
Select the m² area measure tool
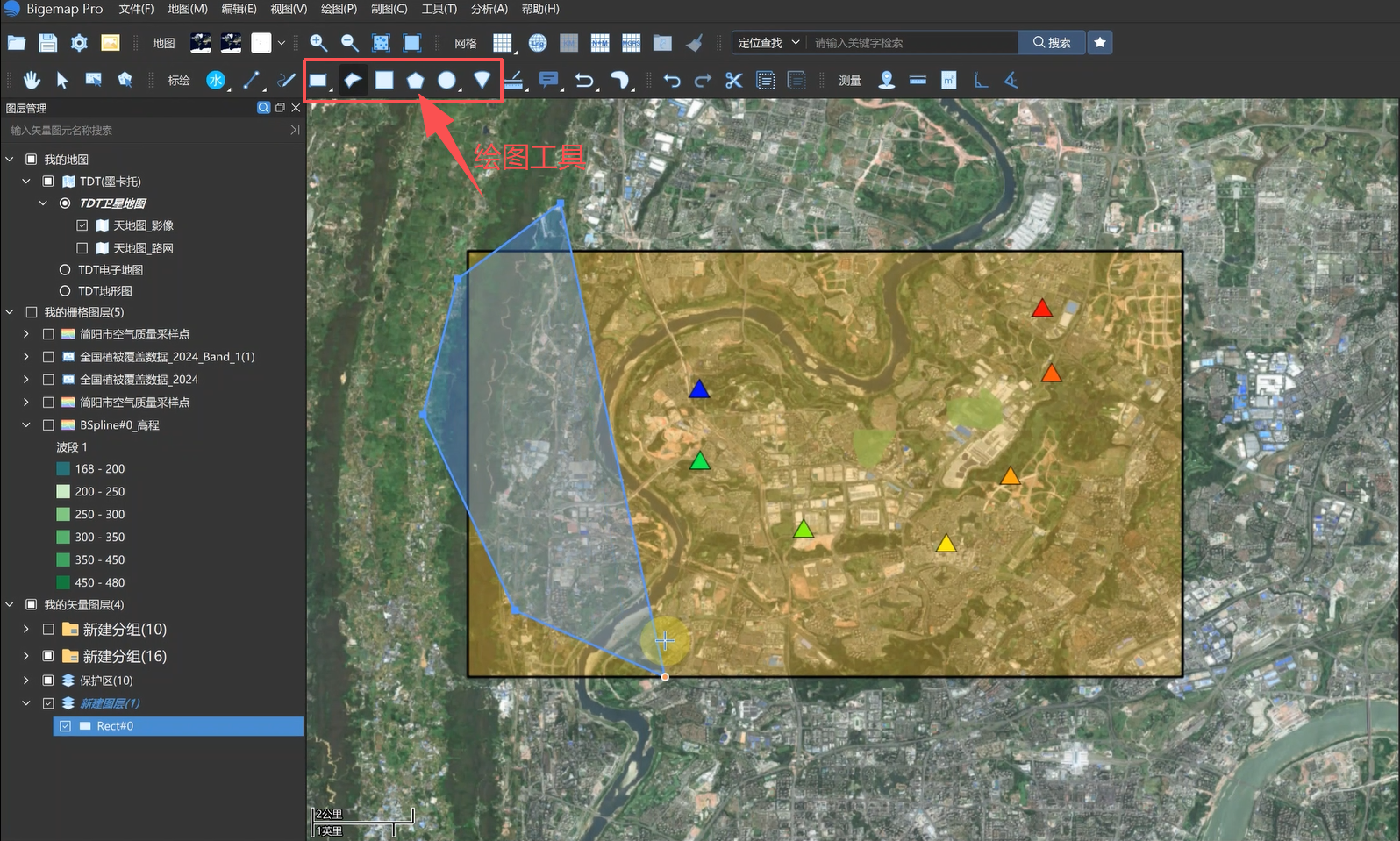click(x=948, y=80)
